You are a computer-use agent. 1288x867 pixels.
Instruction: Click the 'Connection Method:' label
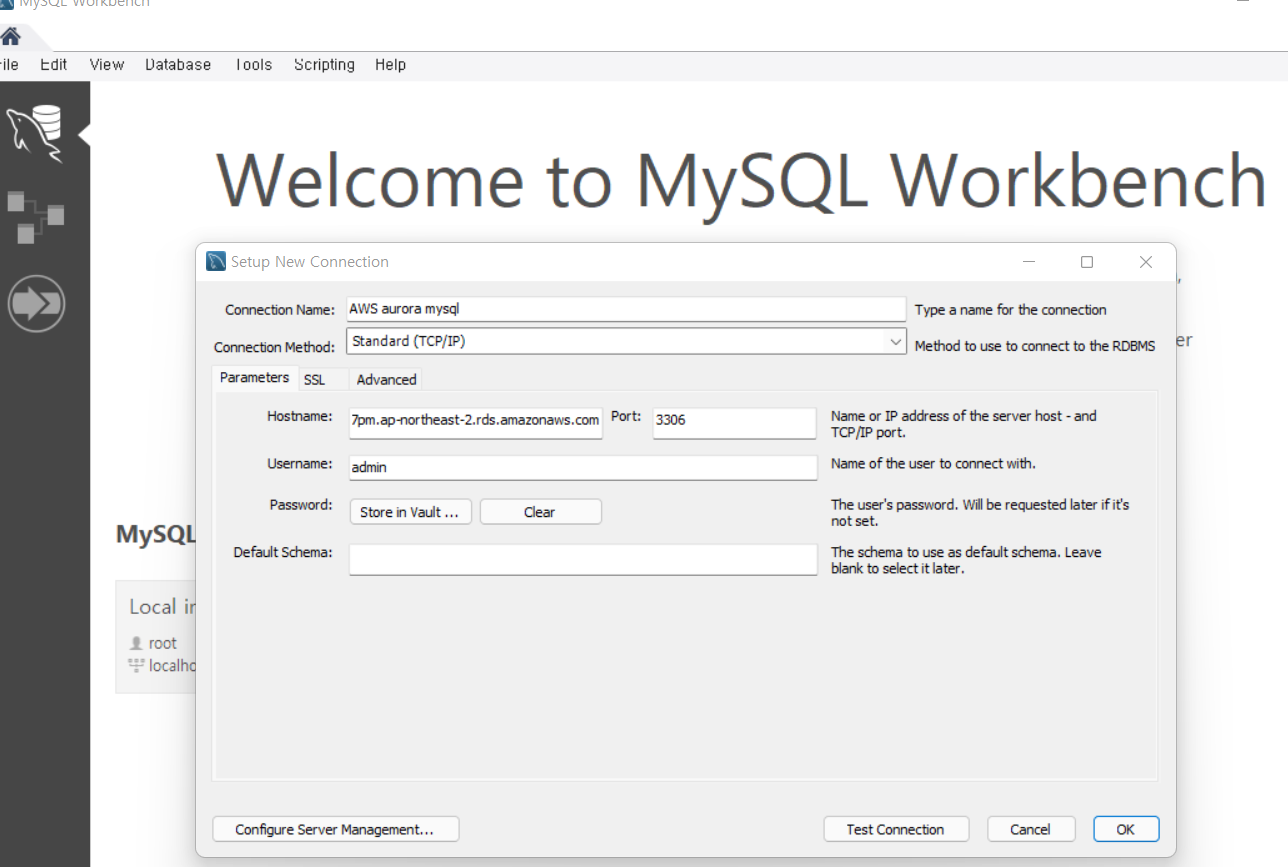coord(275,347)
